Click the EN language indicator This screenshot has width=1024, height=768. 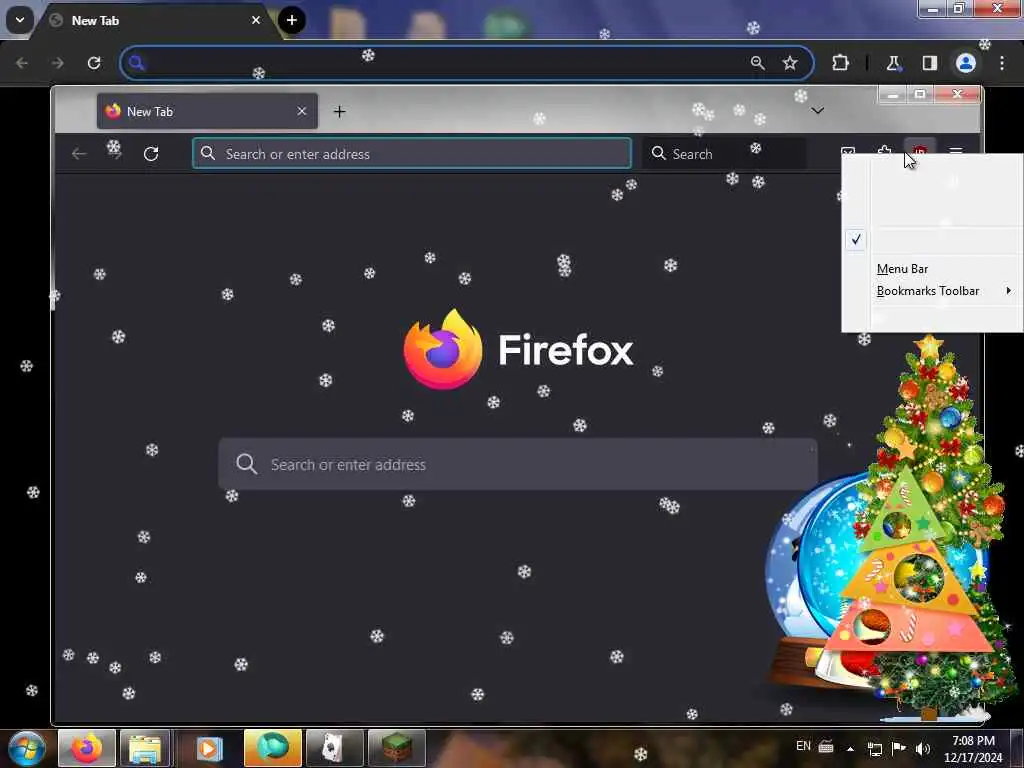point(803,746)
